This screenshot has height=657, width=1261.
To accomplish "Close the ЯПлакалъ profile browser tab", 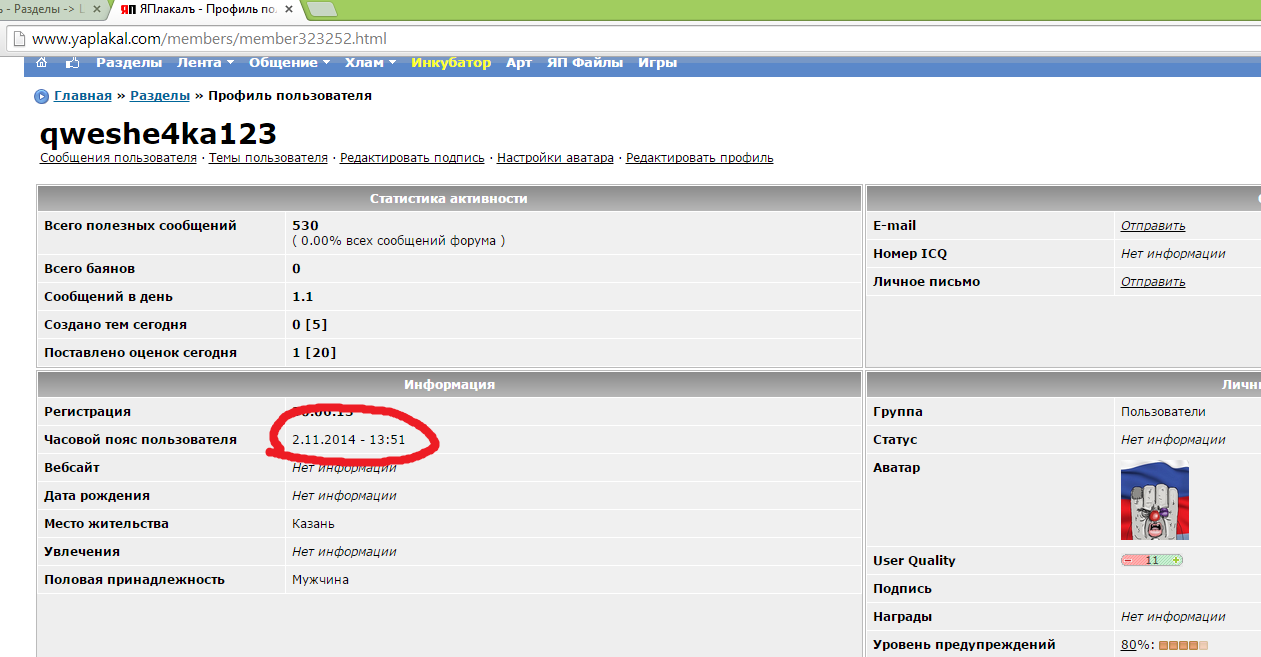I will (289, 10).
